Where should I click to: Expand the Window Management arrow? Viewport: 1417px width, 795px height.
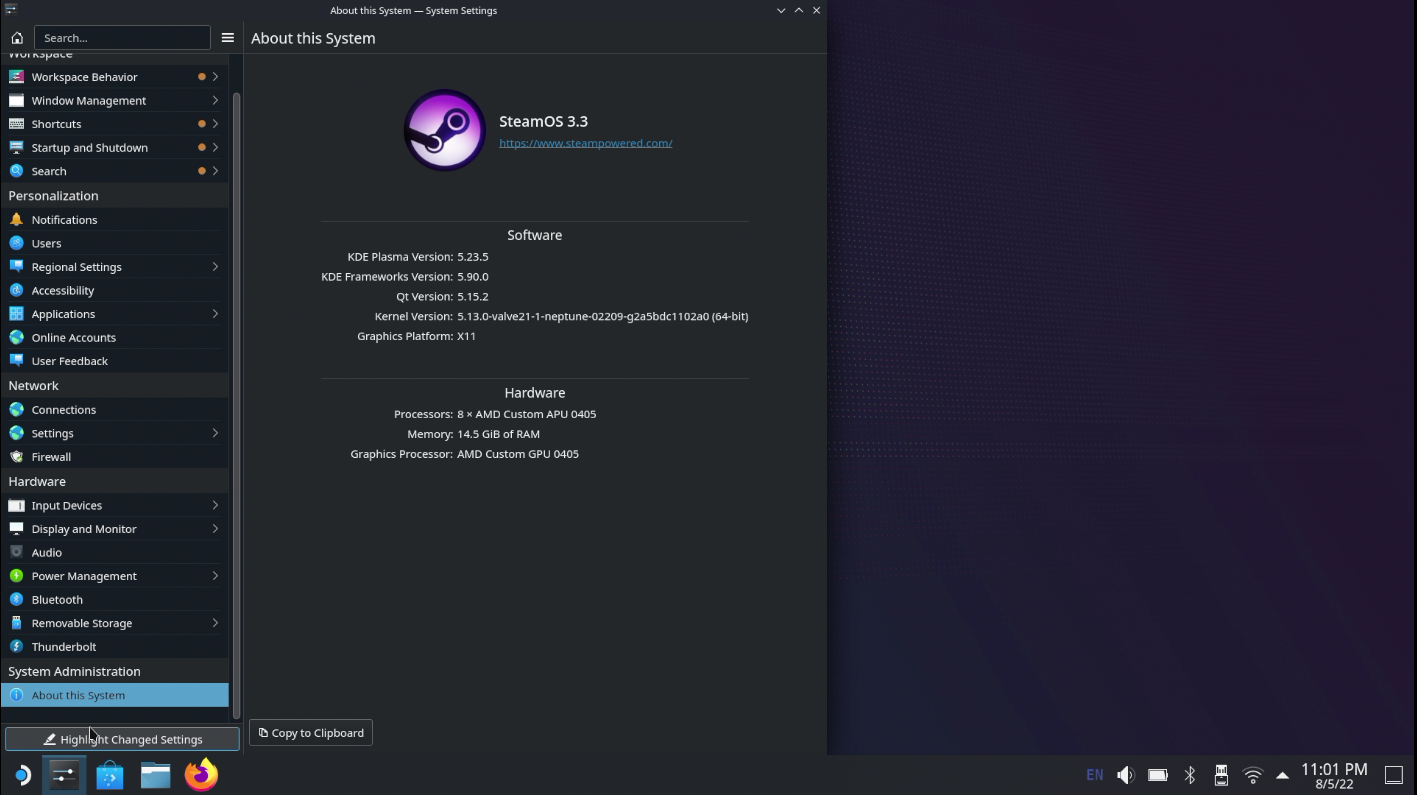tap(215, 100)
